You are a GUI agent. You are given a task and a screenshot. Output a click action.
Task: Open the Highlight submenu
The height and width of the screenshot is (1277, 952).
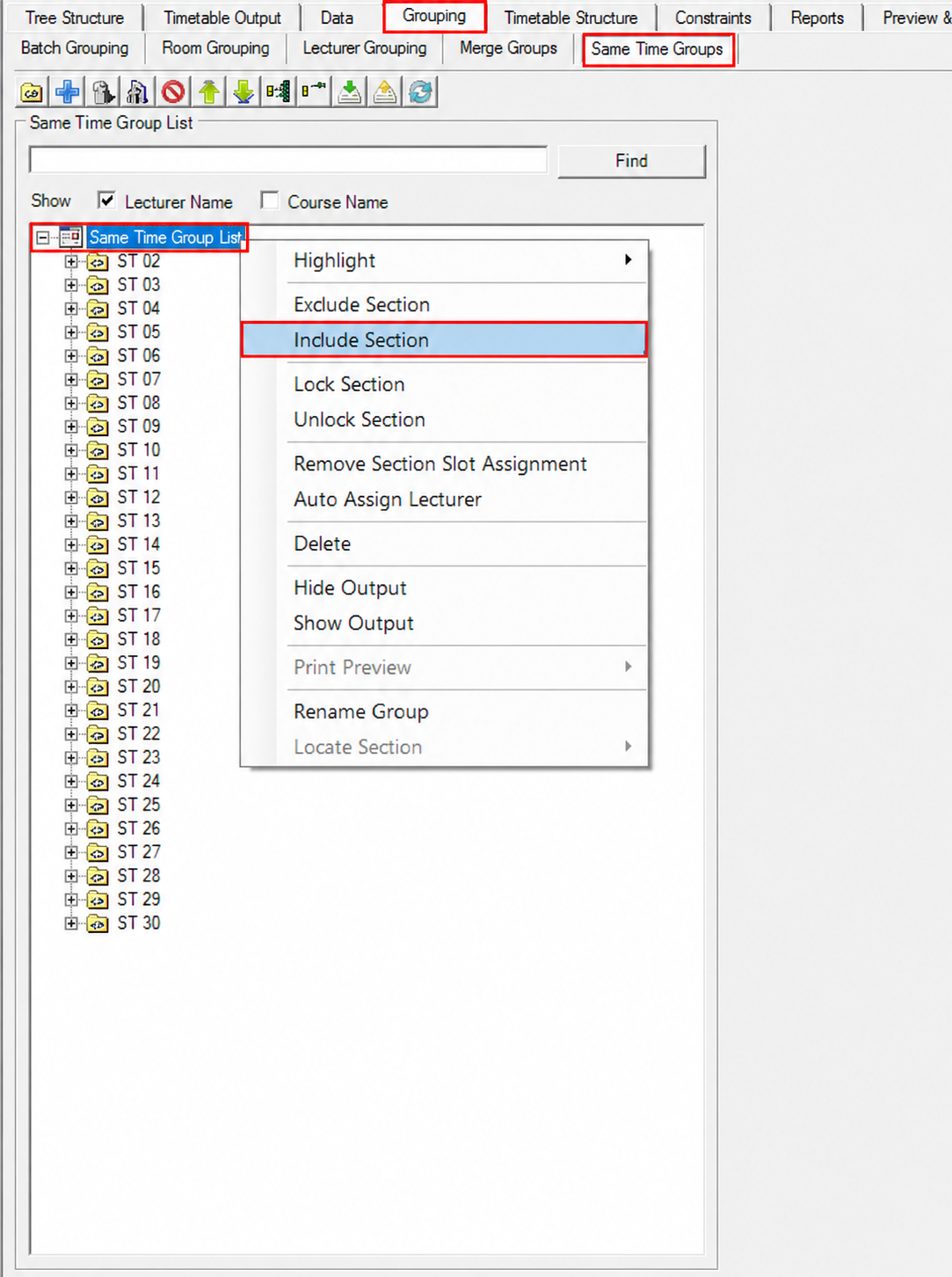pyautogui.click(x=444, y=260)
